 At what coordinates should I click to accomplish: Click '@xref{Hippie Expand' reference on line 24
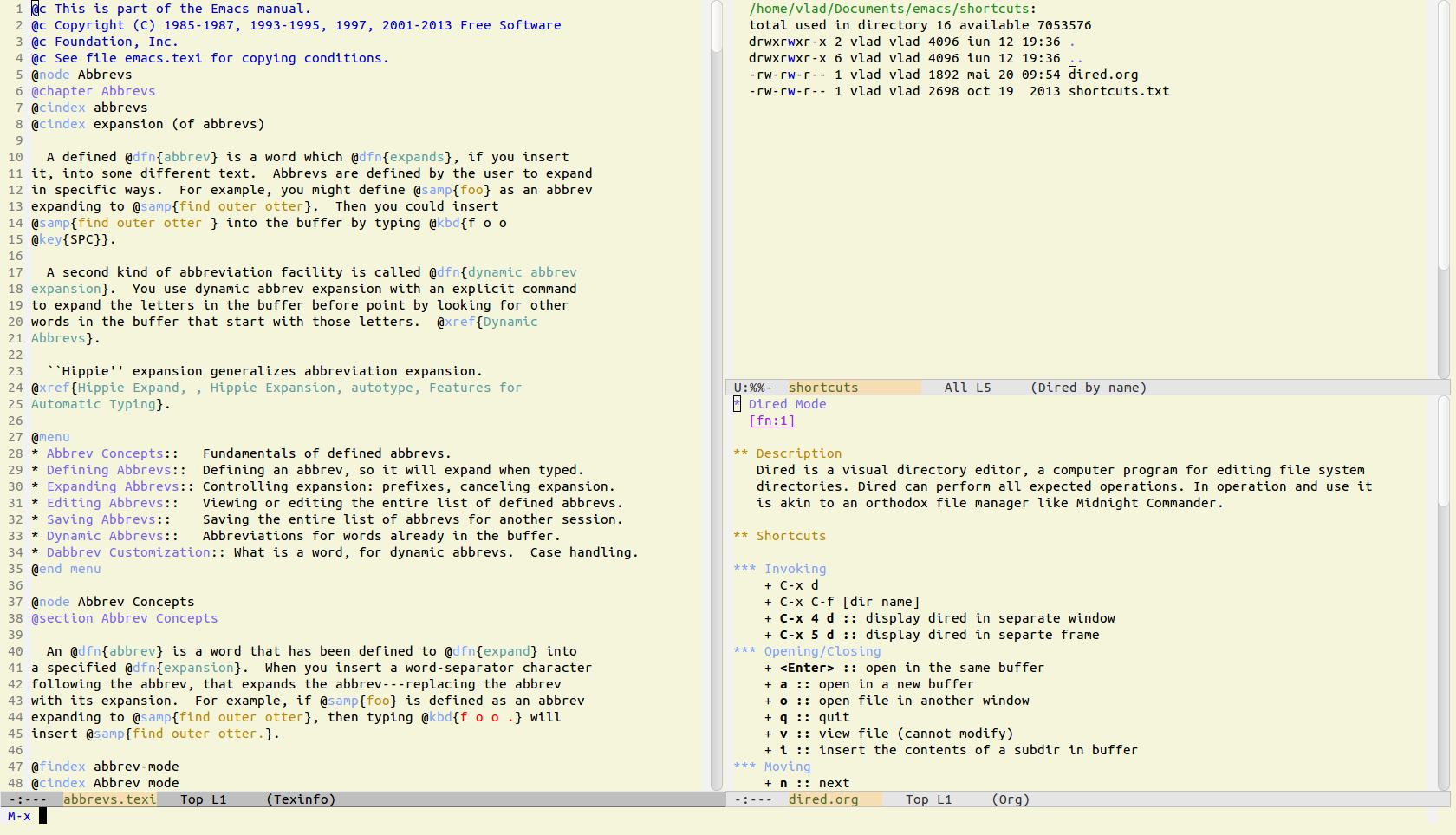click(108, 388)
